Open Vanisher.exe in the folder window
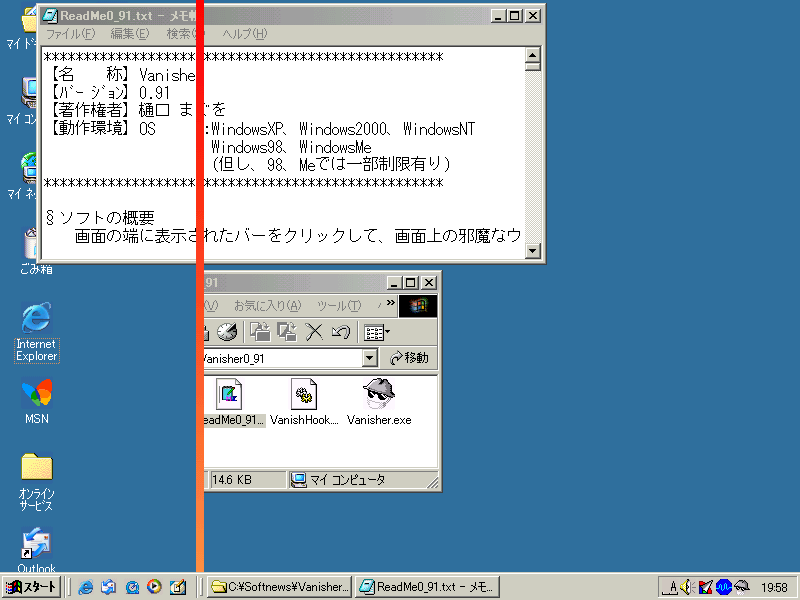The image size is (800, 600). point(379,395)
